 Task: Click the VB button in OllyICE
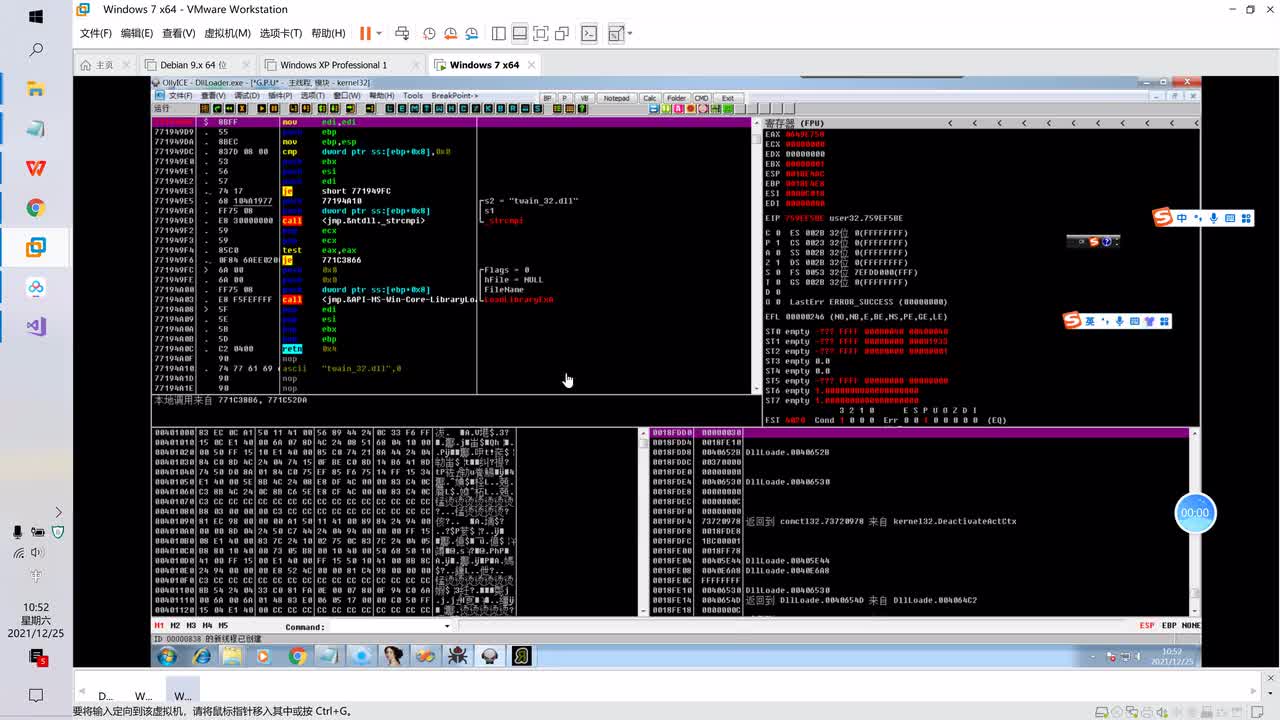[x=585, y=98]
